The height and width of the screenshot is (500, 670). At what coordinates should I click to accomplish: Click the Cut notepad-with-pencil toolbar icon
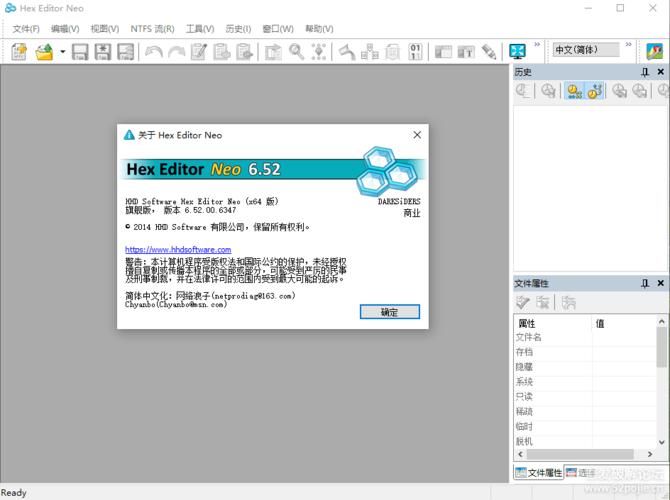pyautogui.click(x=199, y=52)
